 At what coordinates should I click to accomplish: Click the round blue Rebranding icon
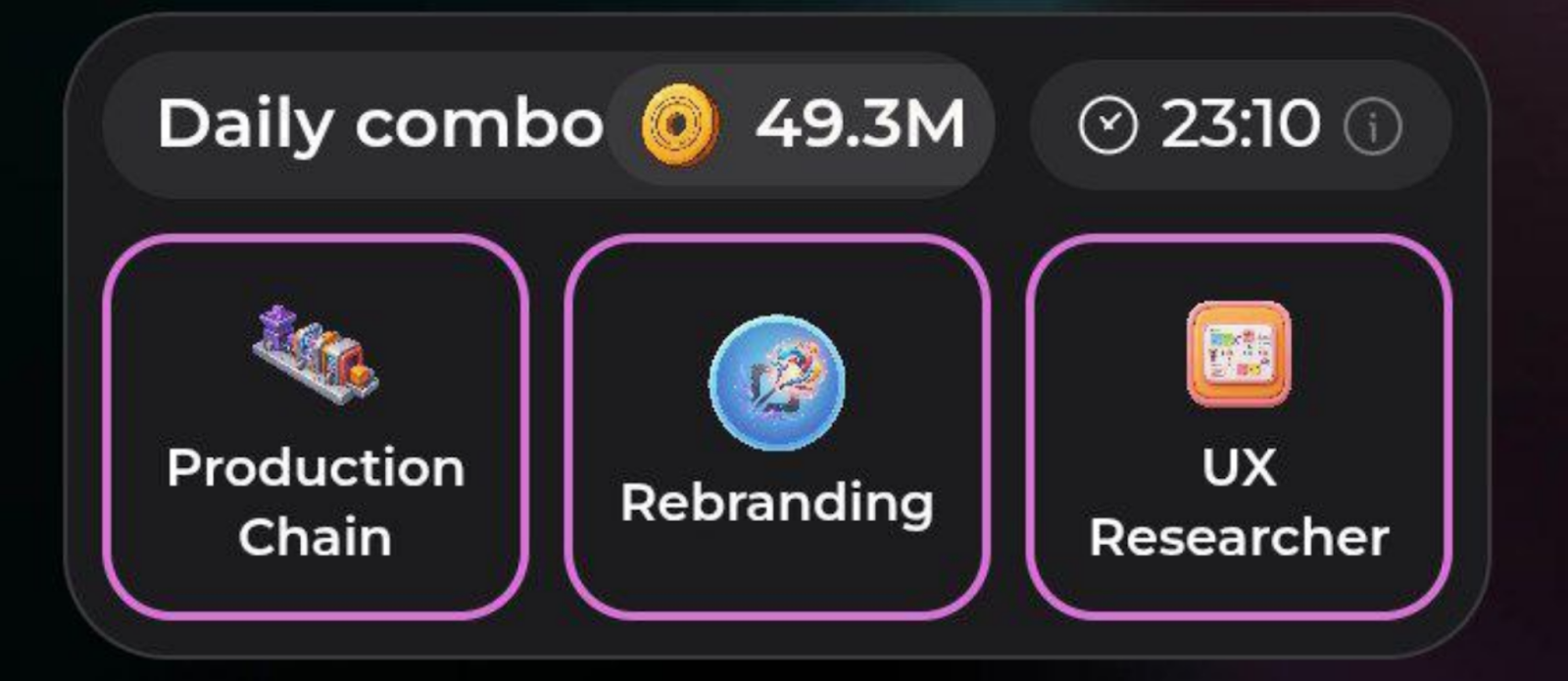[x=777, y=383]
